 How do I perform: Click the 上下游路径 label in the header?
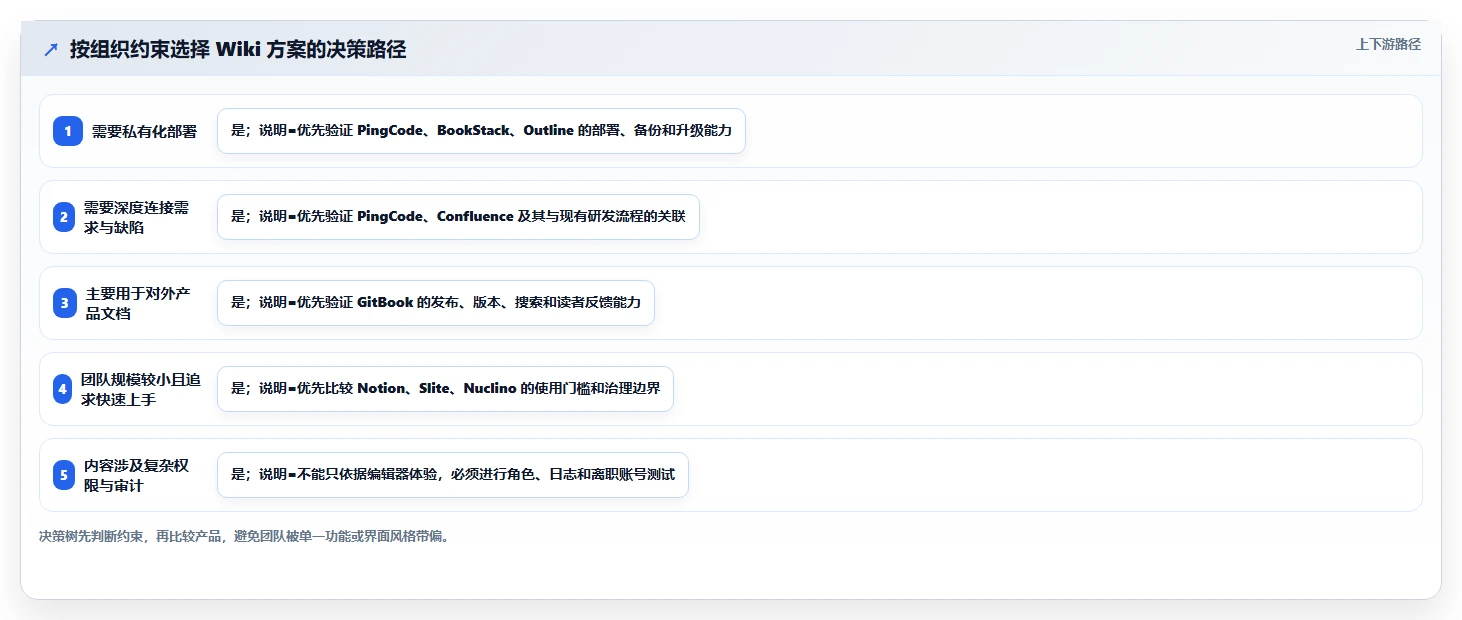1388,44
